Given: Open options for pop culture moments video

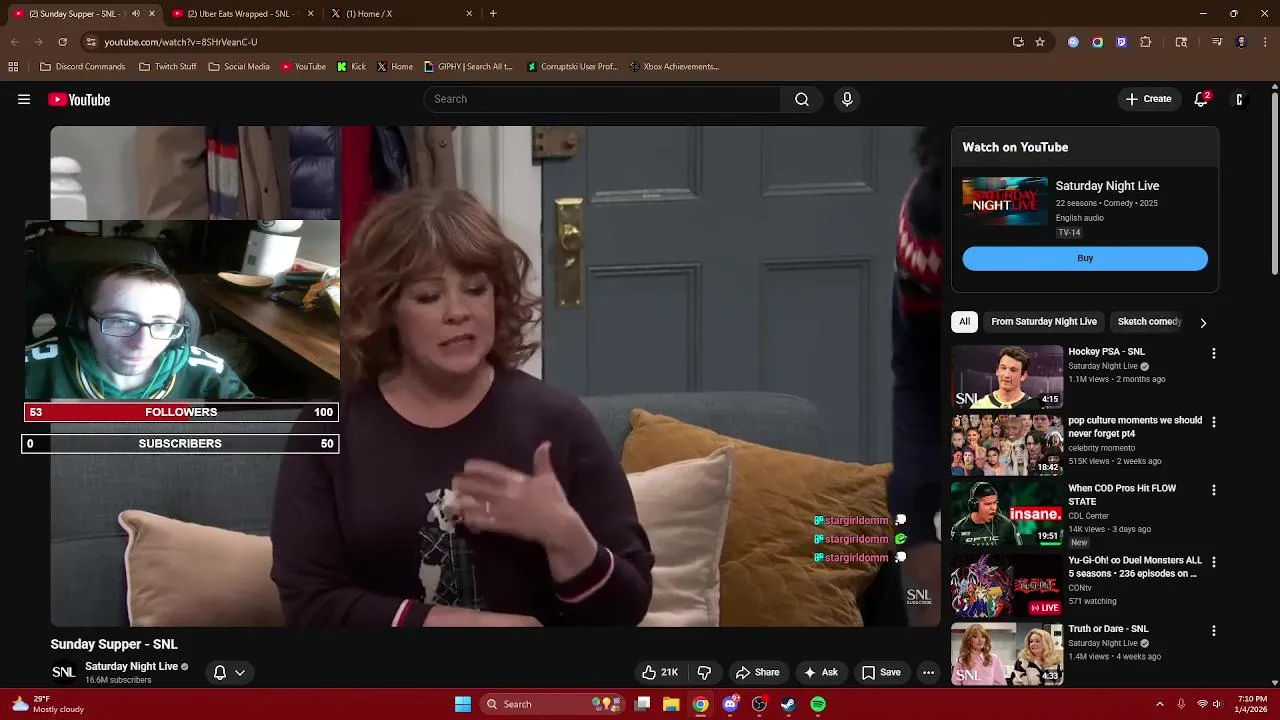Looking at the screenshot, I should pos(1214,422).
